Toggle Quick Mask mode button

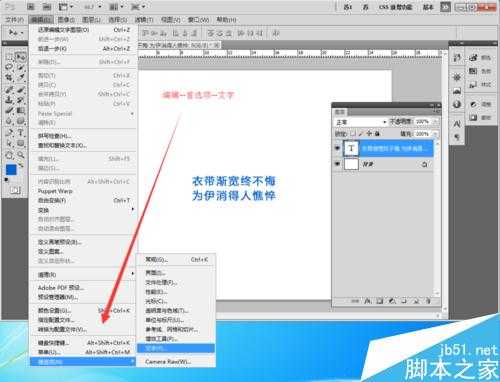[15, 190]
